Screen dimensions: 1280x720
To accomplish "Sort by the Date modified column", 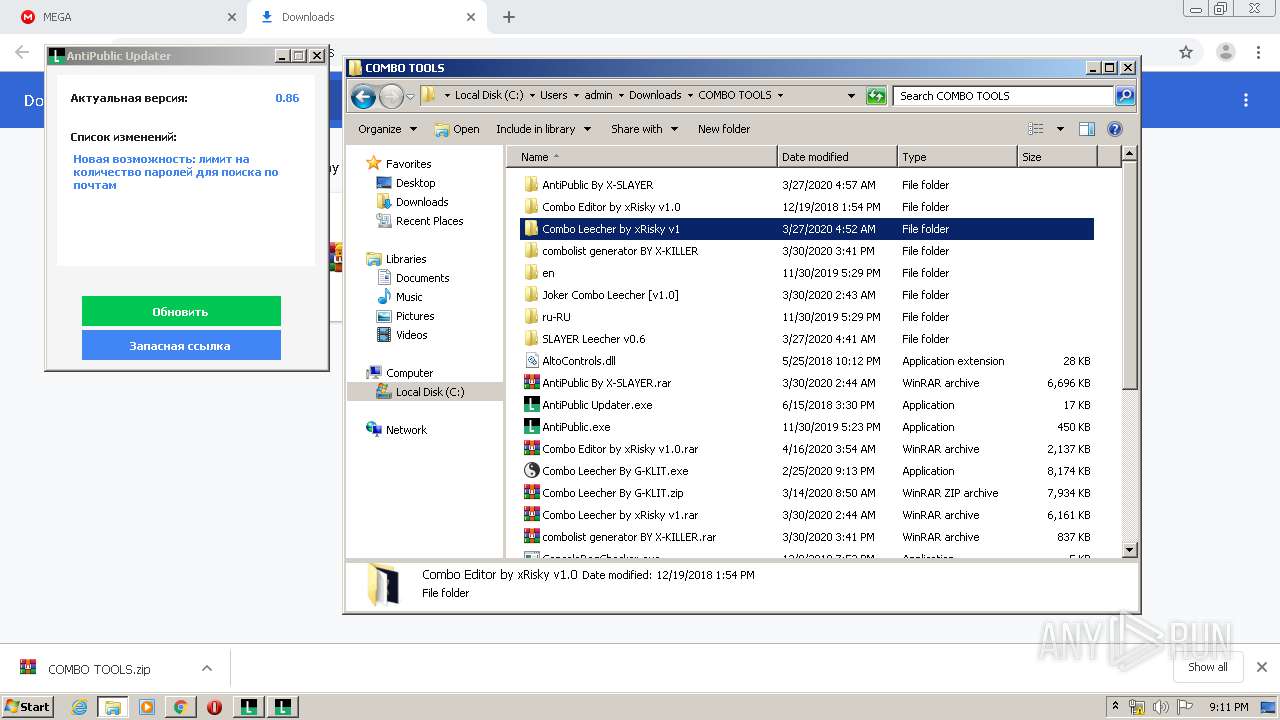I will click(x=837, y=157).
